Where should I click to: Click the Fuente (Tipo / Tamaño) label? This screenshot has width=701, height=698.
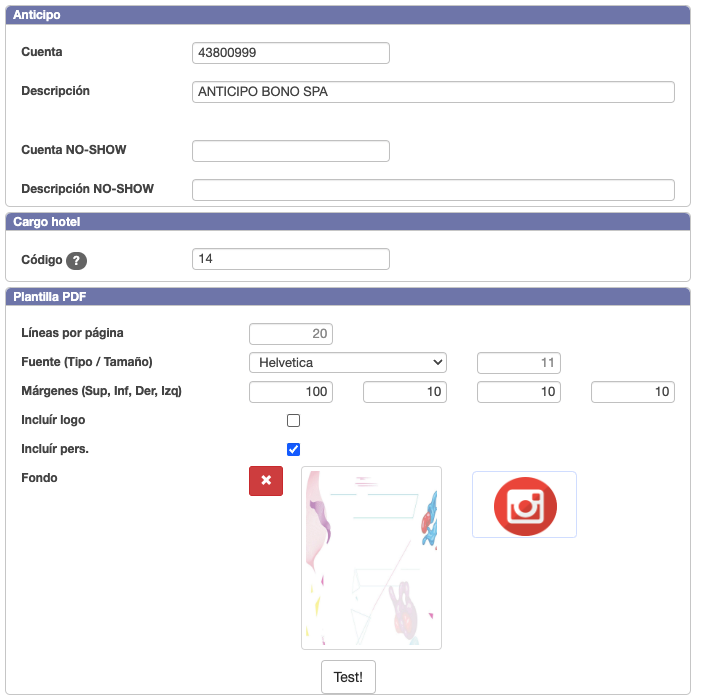click(87, 362)
